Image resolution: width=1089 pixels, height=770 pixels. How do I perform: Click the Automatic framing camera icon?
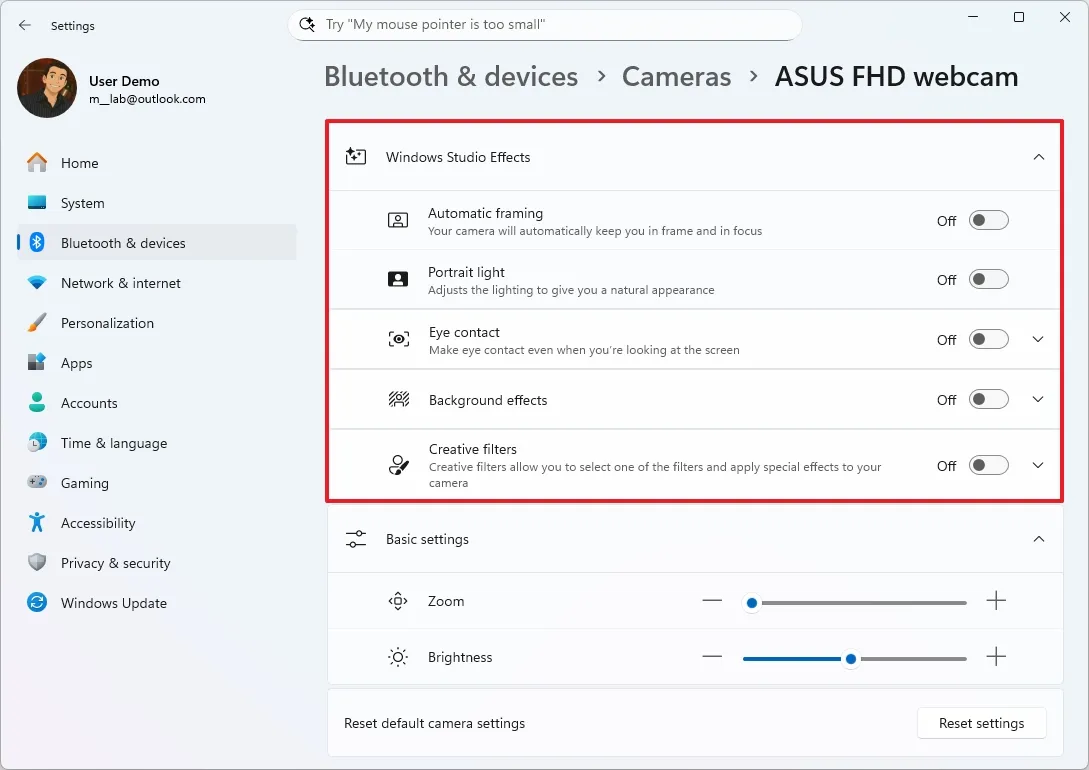pyautogui.click(x=398, y=220)
